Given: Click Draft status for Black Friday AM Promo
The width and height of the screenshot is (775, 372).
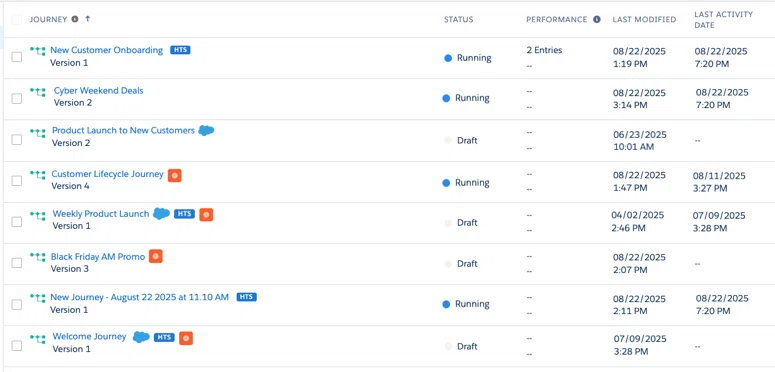Looking at the screenshot, I should [x=467, y=264].
